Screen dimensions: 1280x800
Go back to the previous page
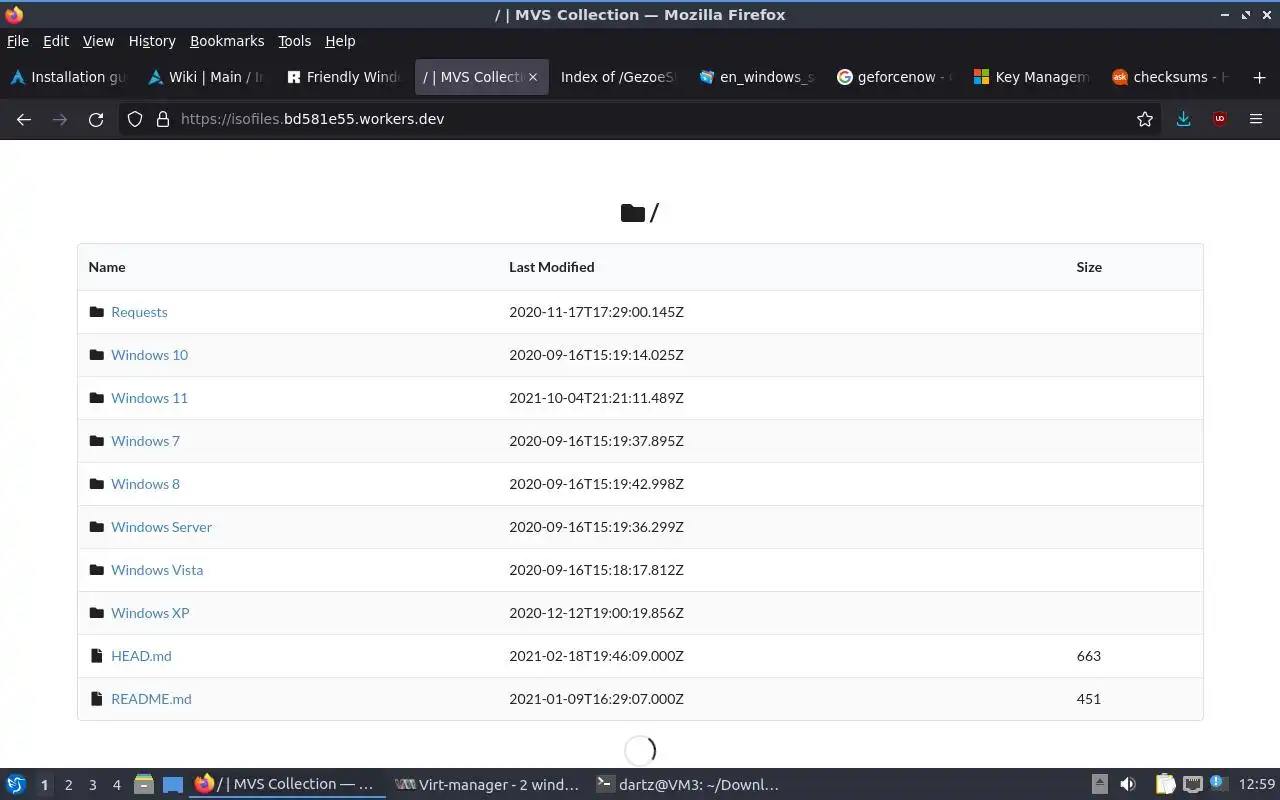pos(24,119)
